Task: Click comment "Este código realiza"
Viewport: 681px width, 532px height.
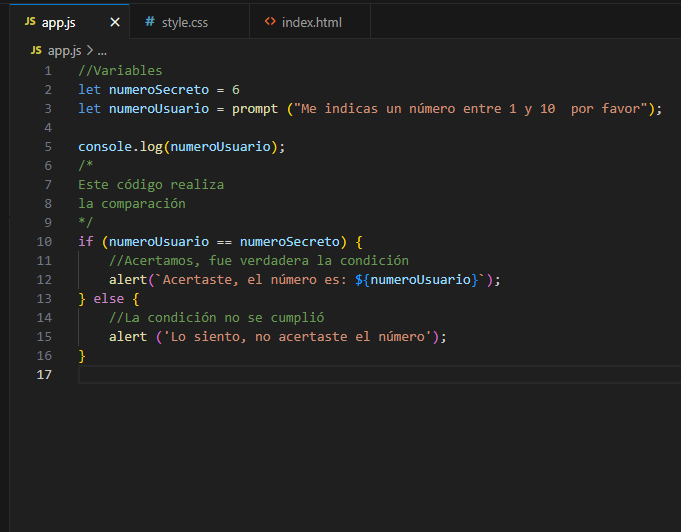Action: [x=151, y=185]
